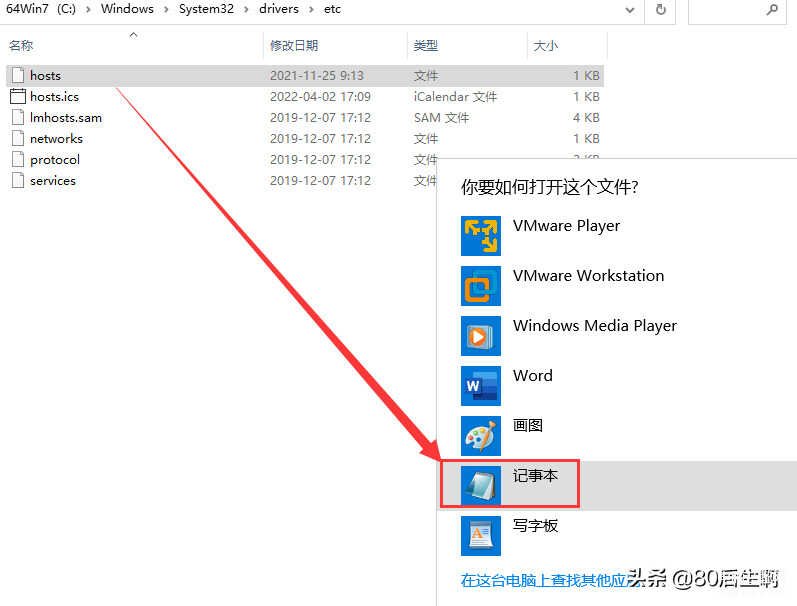This screenshot has height=606, width=797.
Task: Click the Windows Media Player icon
Action: pos(480,336)
